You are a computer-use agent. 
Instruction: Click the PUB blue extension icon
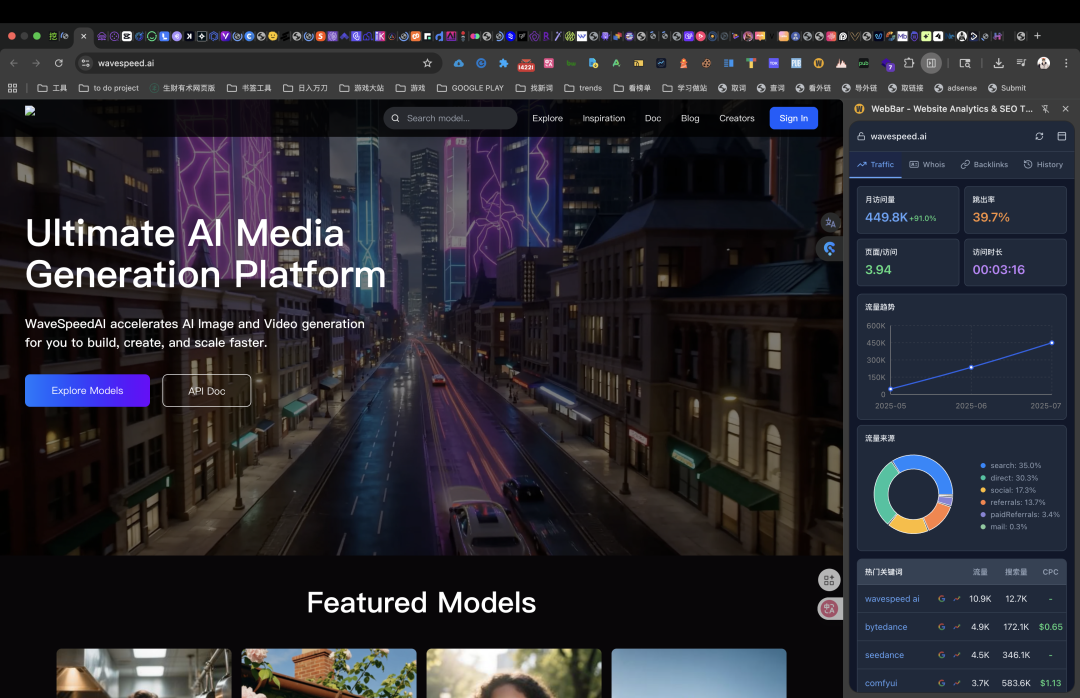796,63
